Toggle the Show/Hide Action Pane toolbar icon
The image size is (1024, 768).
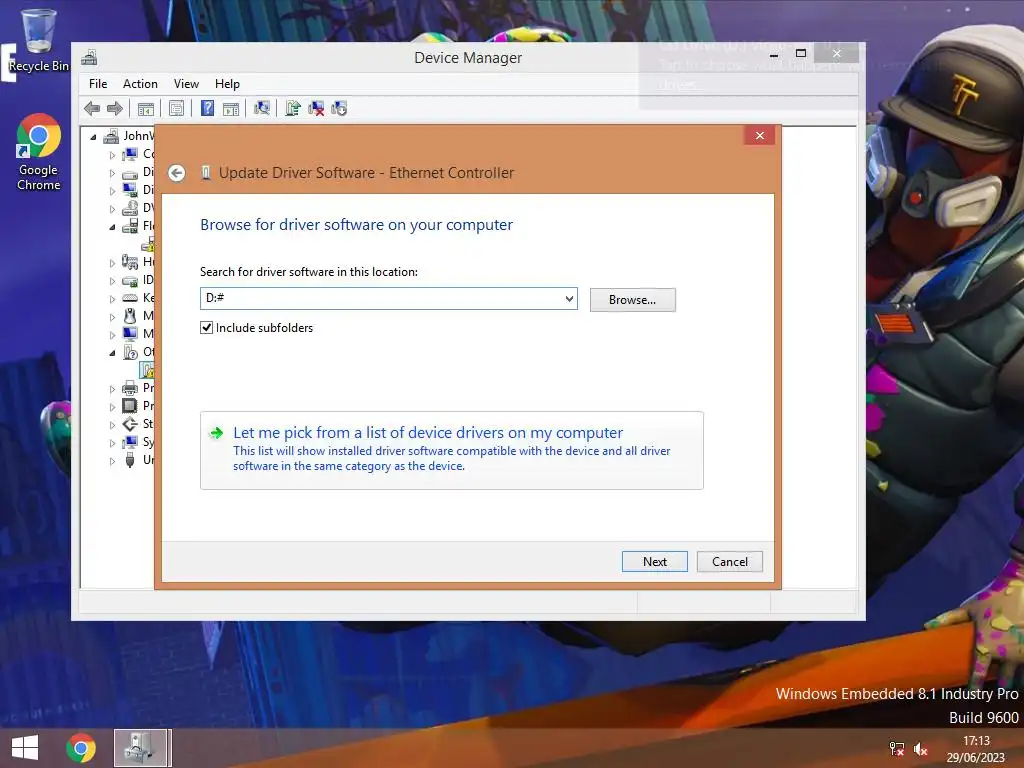pyautogui.click(x=231, y=108)
